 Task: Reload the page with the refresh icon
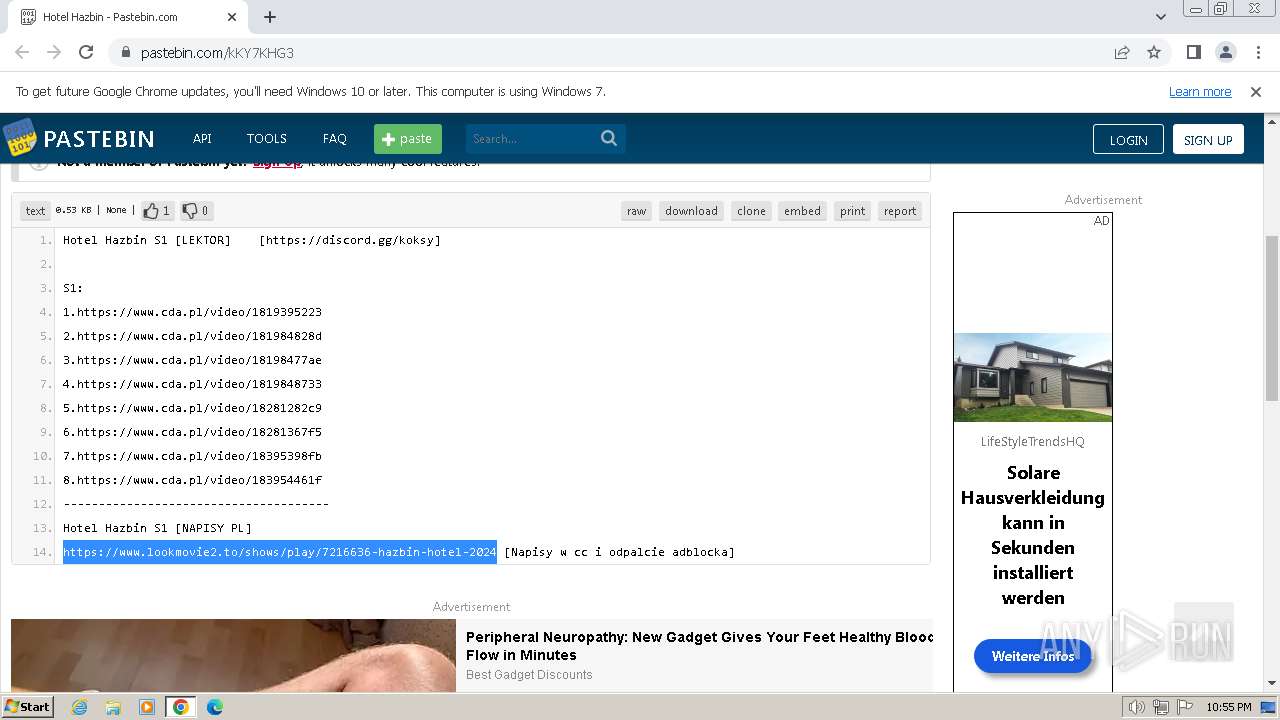pos(86,52)
